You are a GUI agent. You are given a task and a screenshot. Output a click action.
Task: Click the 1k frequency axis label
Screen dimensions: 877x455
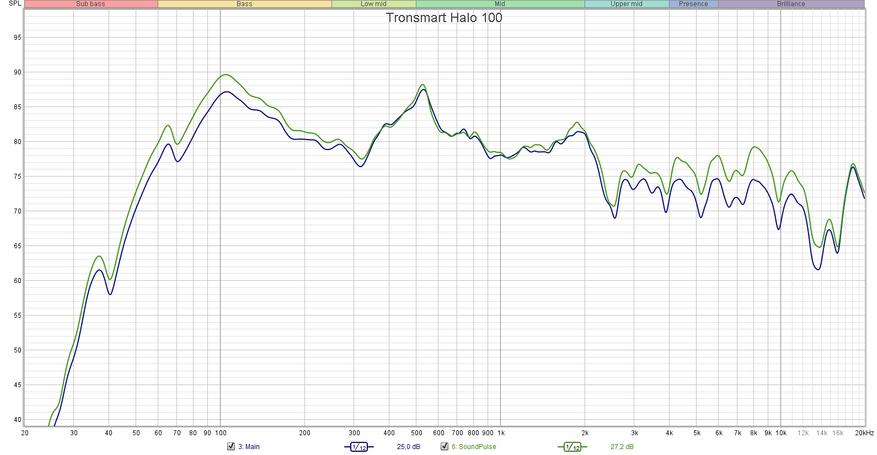(501, 433)
